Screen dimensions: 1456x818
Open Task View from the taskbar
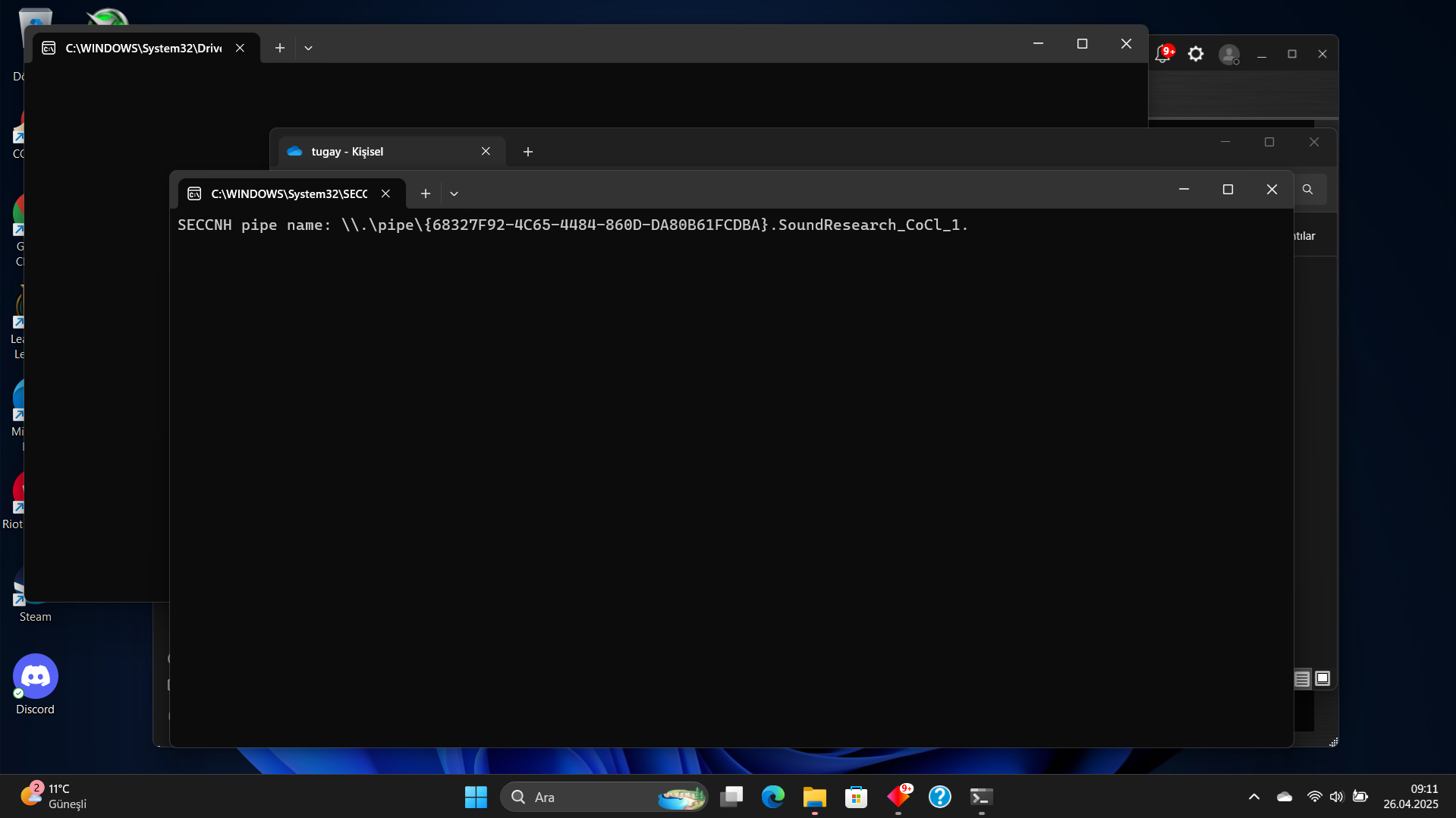pyautogui.click(x=731, y=797)
